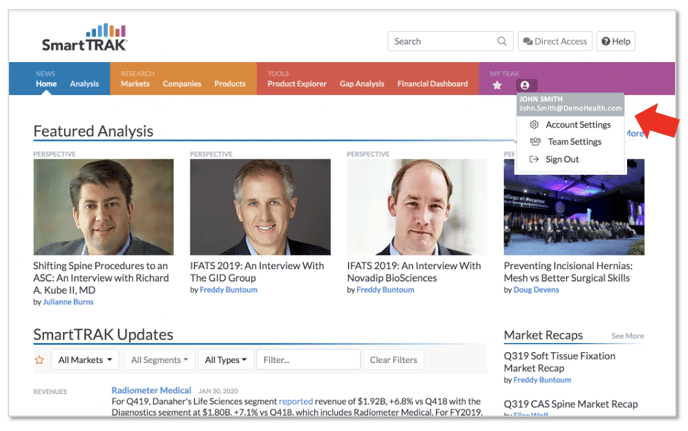Click the Help button
This screenshot has width=688, height=431.
tap(616, 41)
